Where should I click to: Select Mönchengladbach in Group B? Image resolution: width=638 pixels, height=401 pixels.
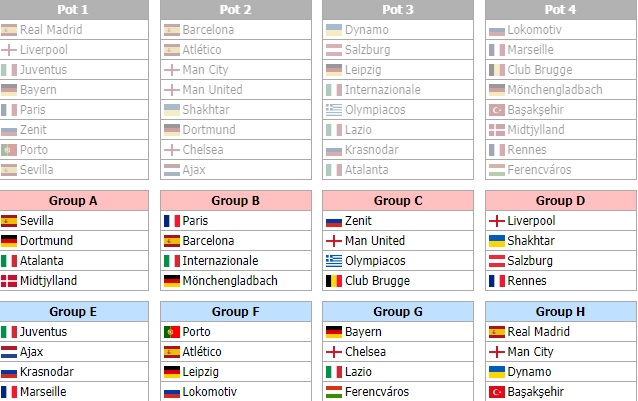[x=230, y=281]
